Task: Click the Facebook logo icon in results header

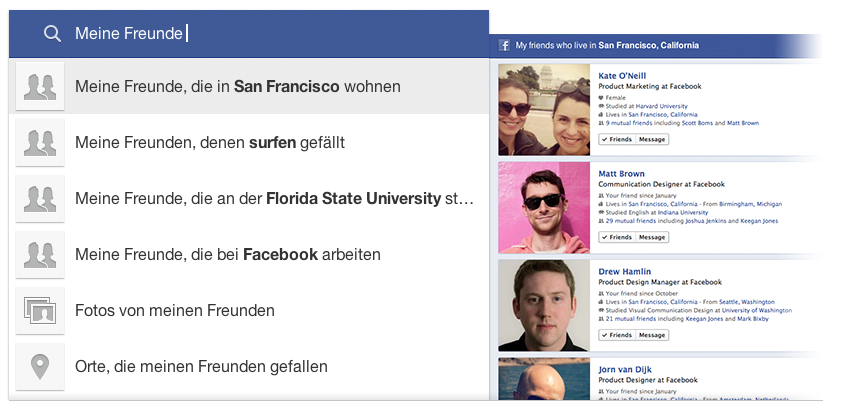Action: (506, 46)
